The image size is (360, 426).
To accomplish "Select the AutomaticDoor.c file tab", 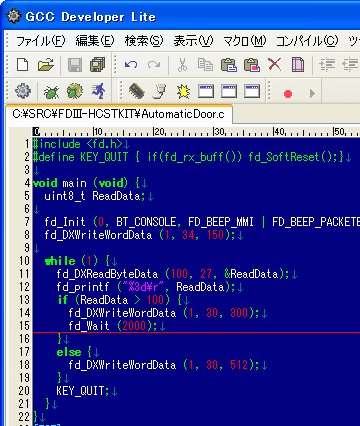I will pyautogui.click(x=119, y=114).
